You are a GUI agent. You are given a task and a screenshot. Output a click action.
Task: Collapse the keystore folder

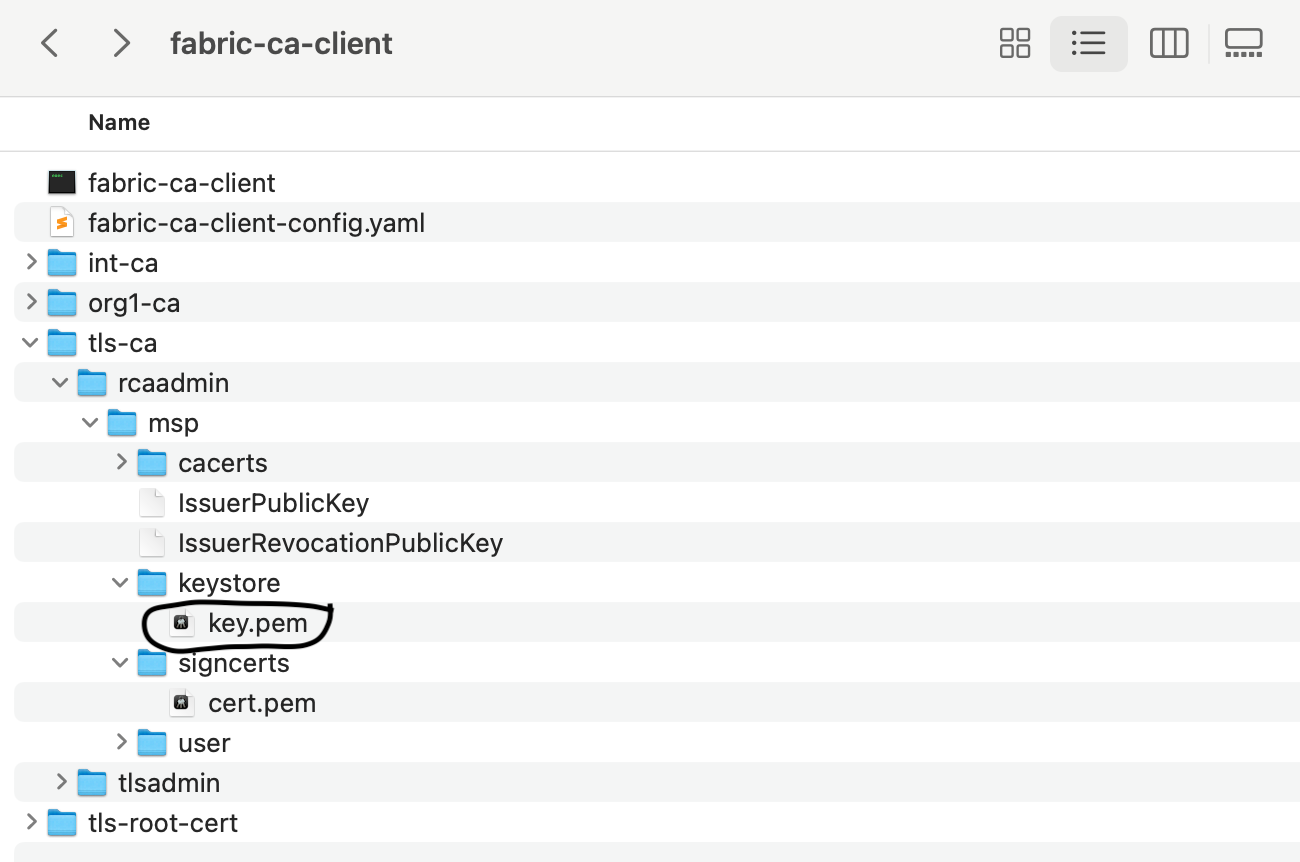pos(121,582)
